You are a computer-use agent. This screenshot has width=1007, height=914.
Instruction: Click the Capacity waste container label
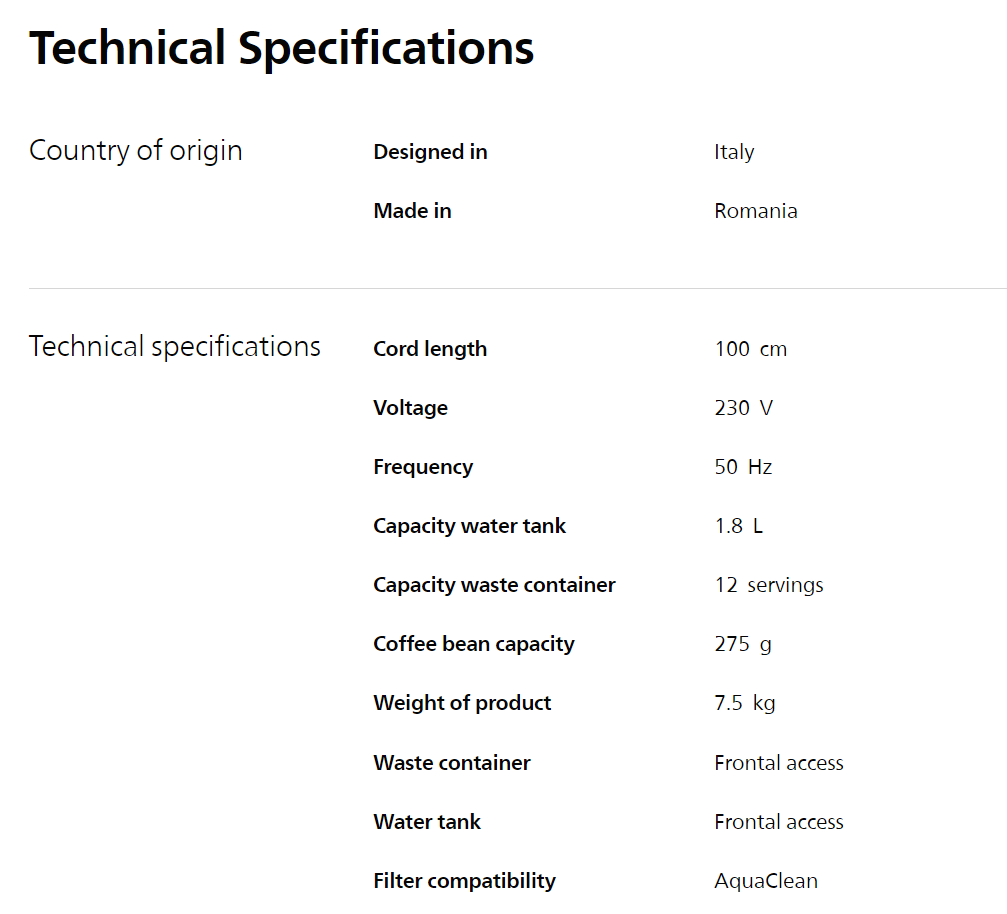[495, 586]
